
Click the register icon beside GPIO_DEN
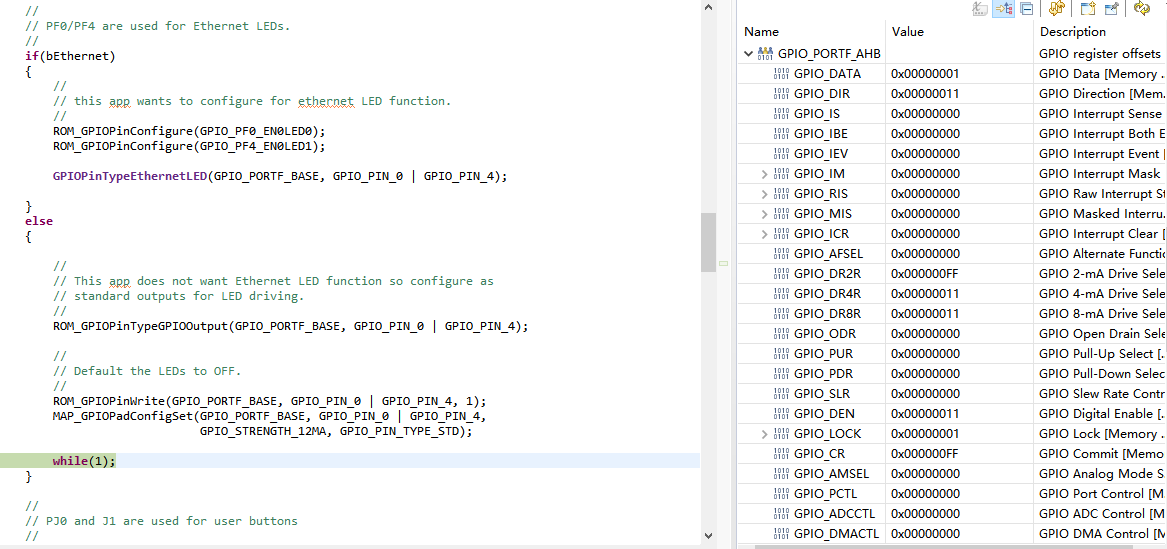point(781,414)
